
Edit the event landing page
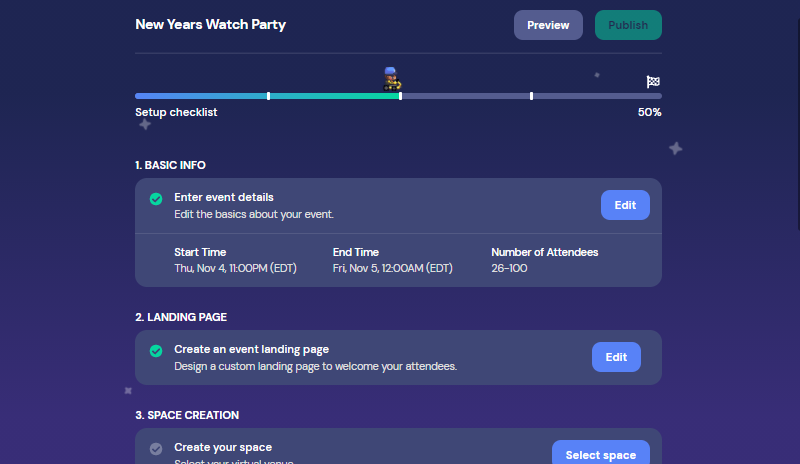point(616,357)
